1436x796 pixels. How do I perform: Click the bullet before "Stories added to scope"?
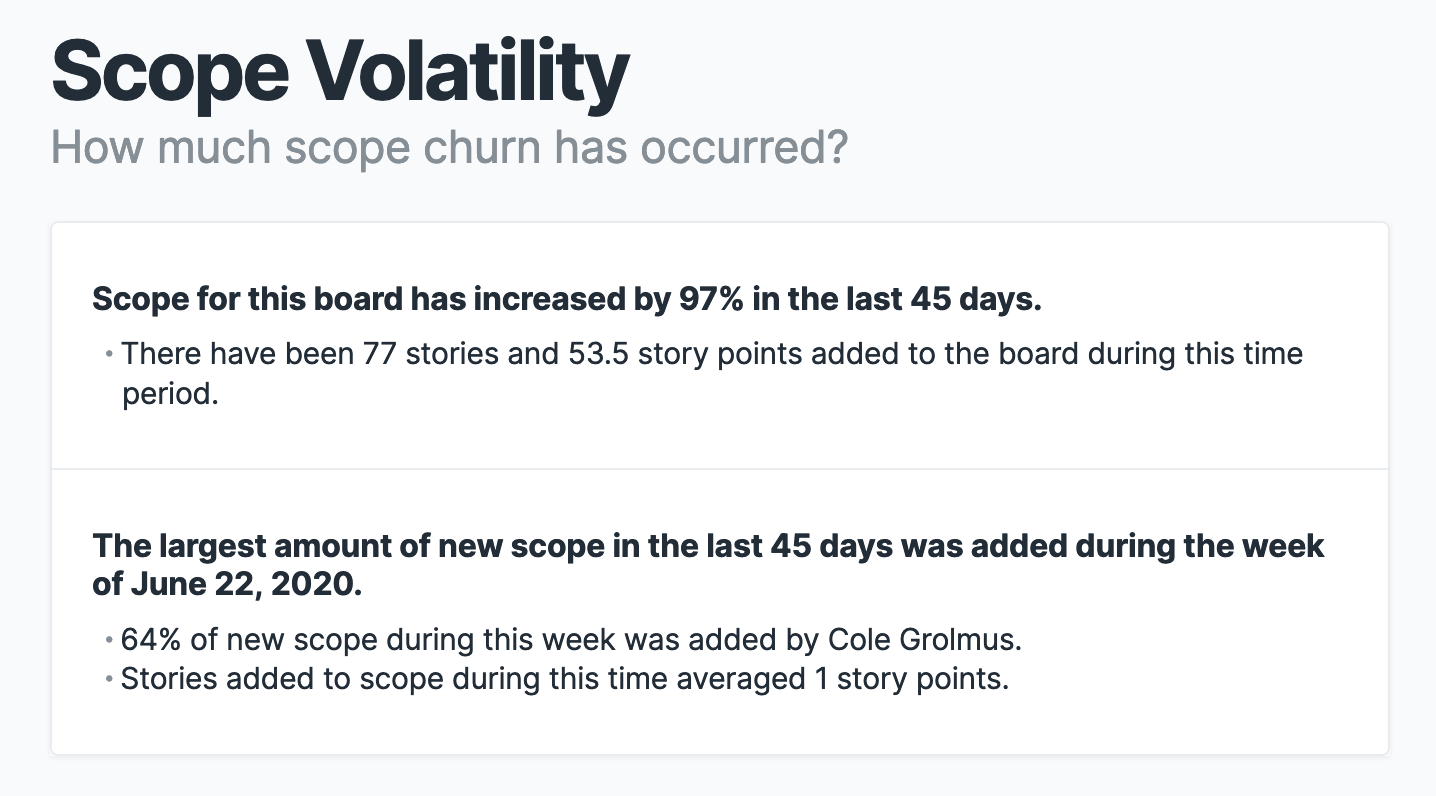click(x=108, y=680)
